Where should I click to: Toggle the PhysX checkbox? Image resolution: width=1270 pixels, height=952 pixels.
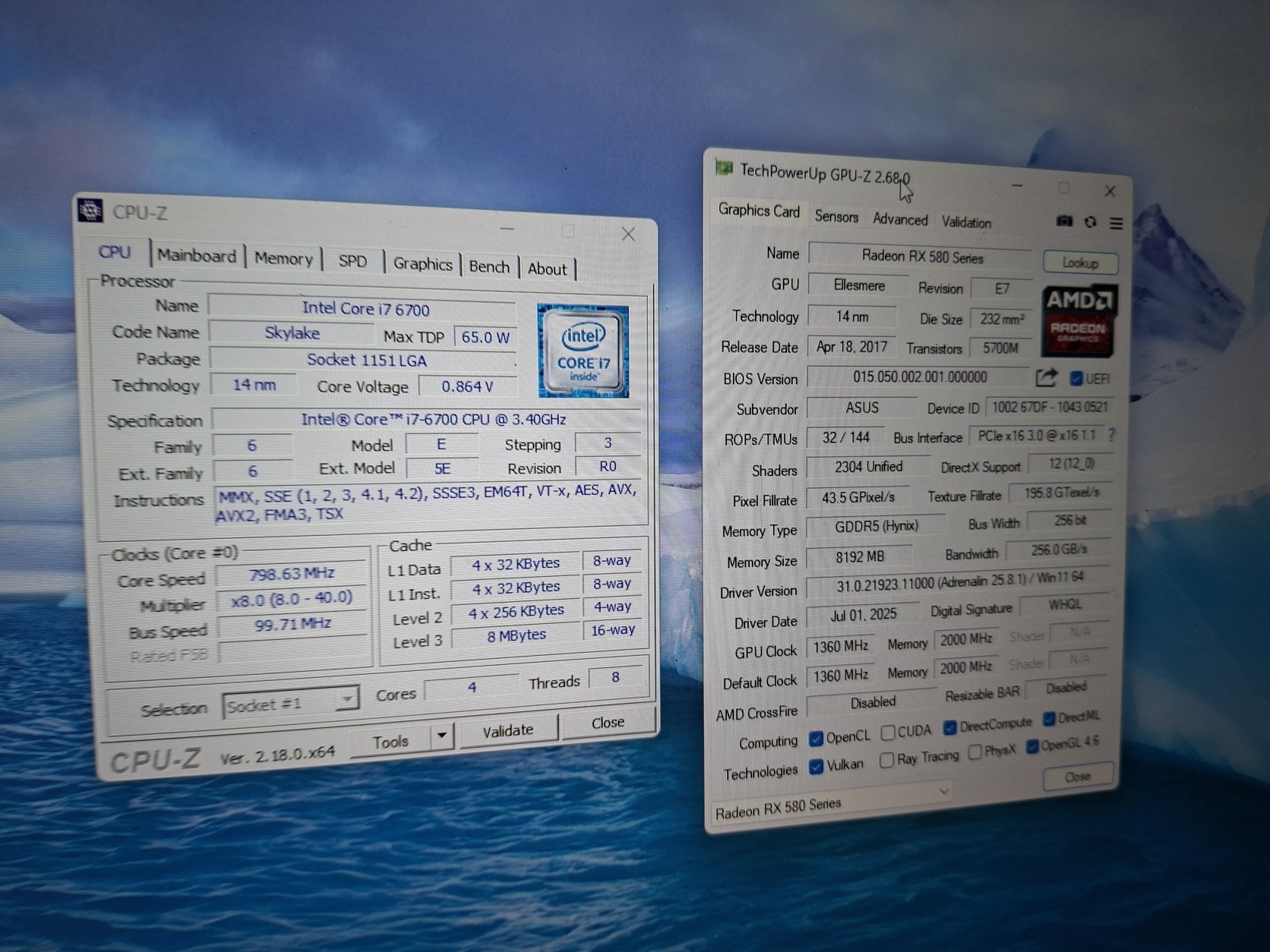(x=975, y=752)
